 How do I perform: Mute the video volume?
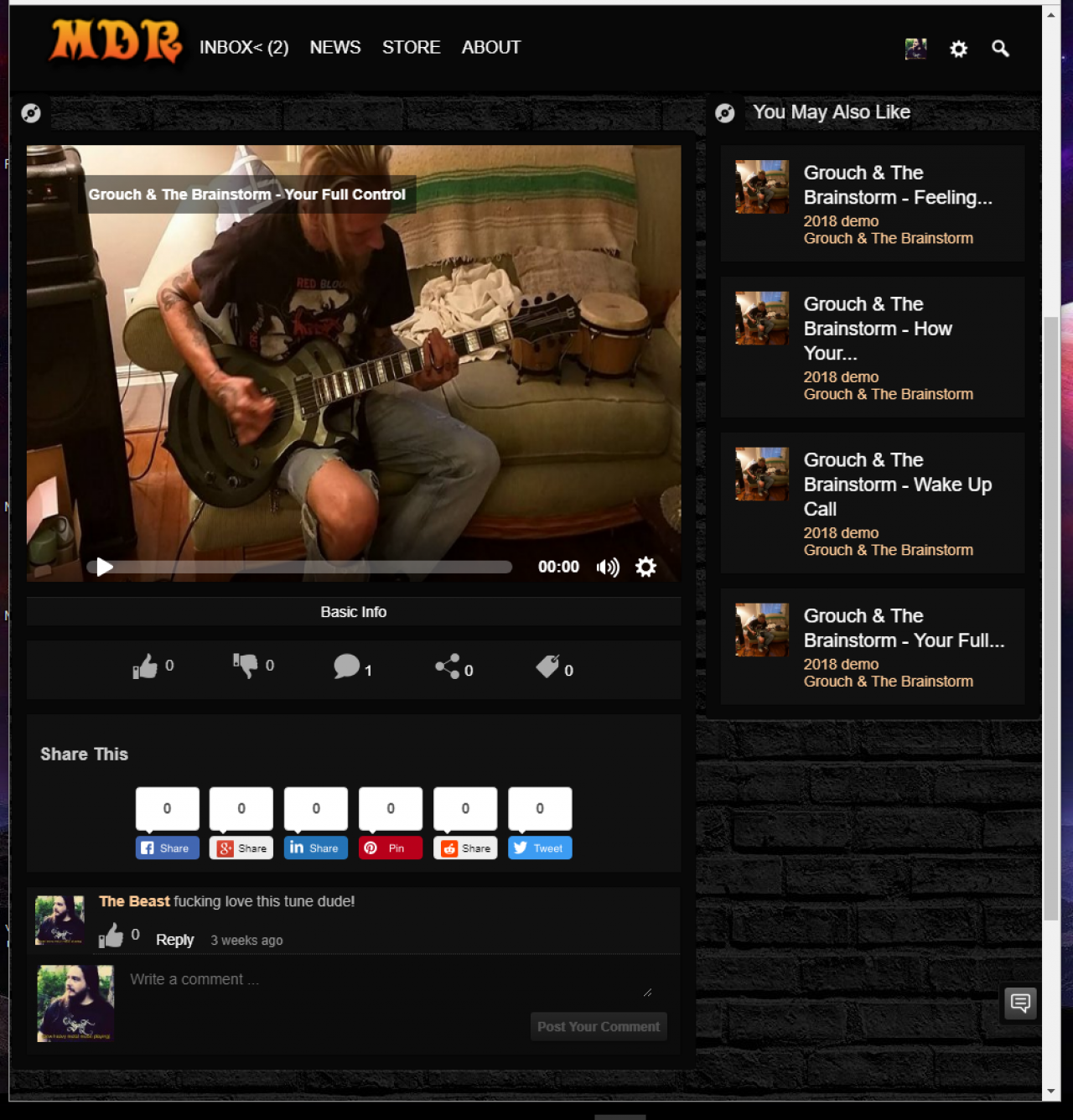tap(608, 568)
